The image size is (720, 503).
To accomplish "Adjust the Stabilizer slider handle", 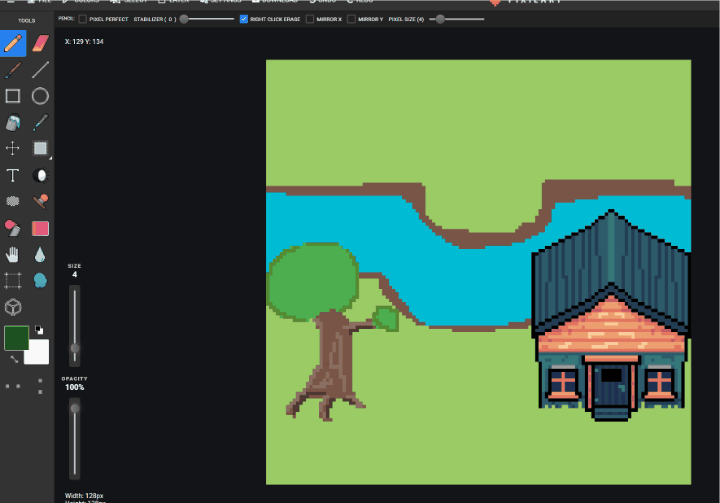I will click(184, 19).
